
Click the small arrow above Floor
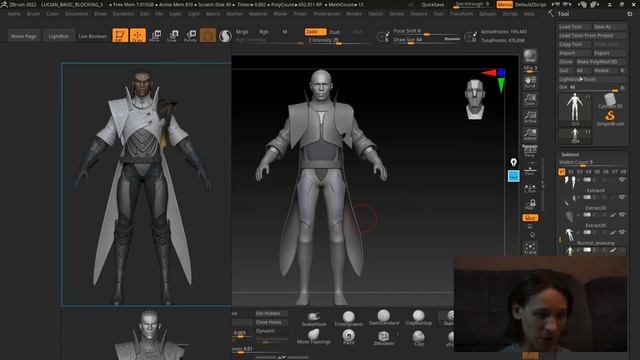(532, 163)
